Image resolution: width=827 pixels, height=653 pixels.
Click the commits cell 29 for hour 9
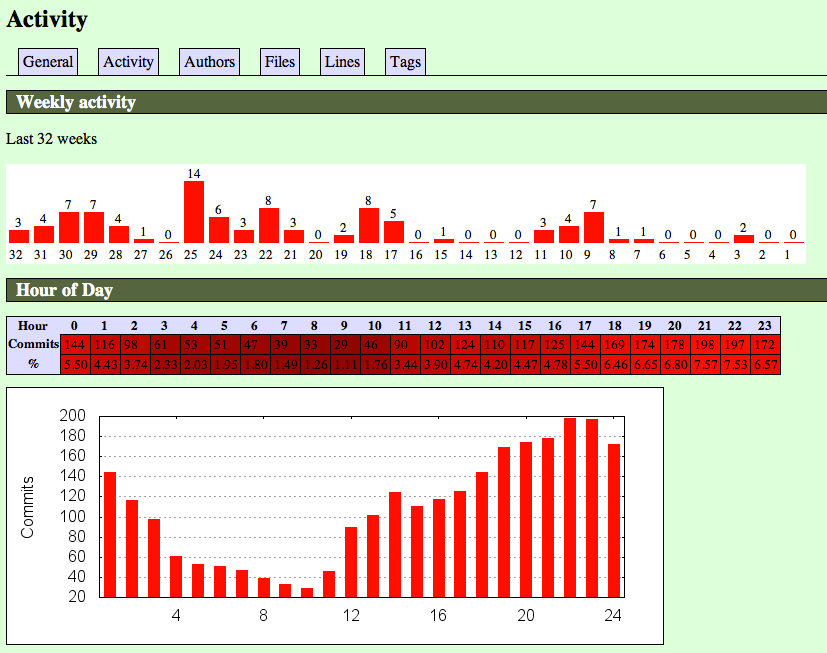(x=345, y=344)
